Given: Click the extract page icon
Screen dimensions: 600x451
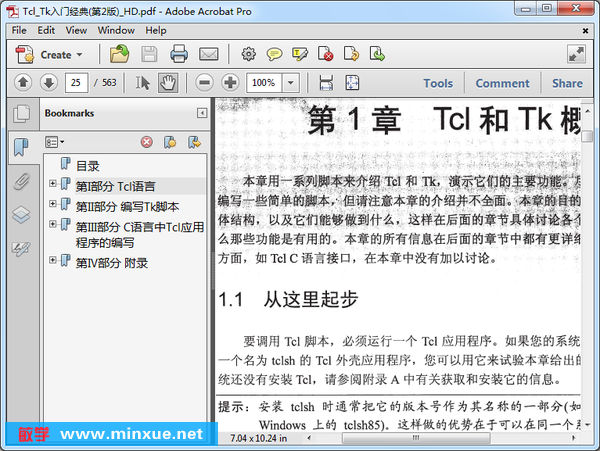Looking at the screenshot, I should (377, 54).
